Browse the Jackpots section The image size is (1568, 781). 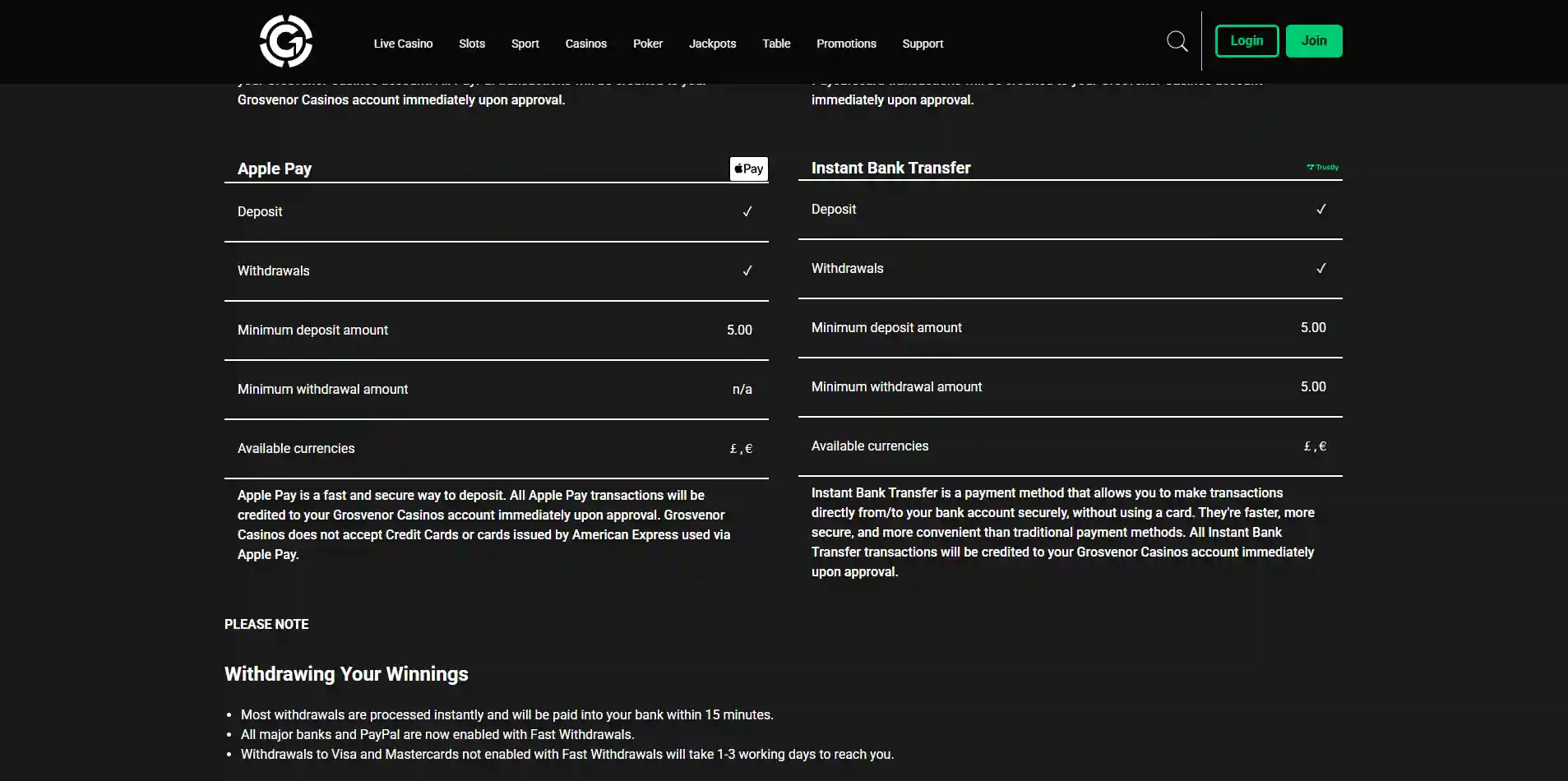[712, 44]
